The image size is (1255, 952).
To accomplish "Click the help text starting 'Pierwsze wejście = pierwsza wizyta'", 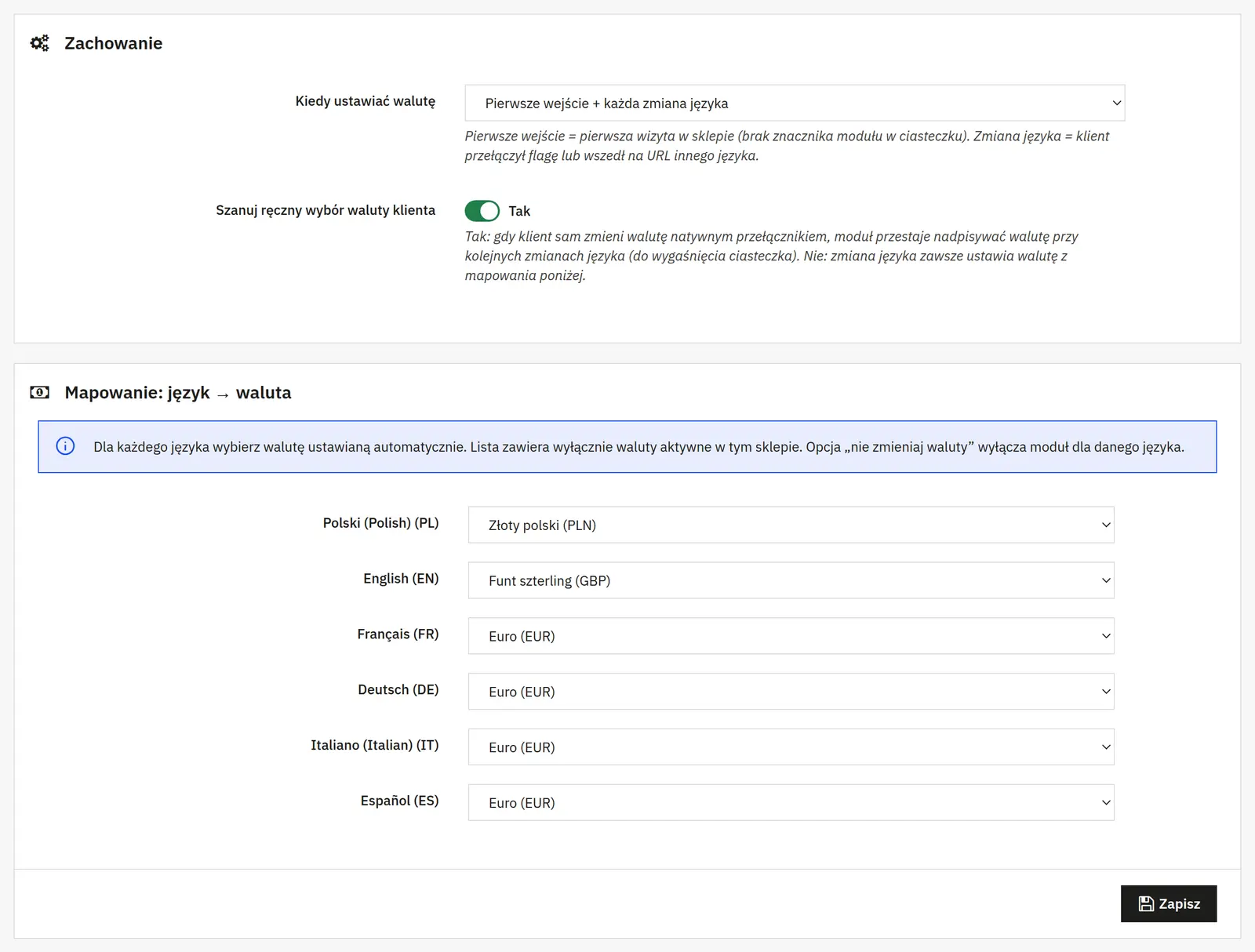I will pyautogui.click(x=787, y=146).
